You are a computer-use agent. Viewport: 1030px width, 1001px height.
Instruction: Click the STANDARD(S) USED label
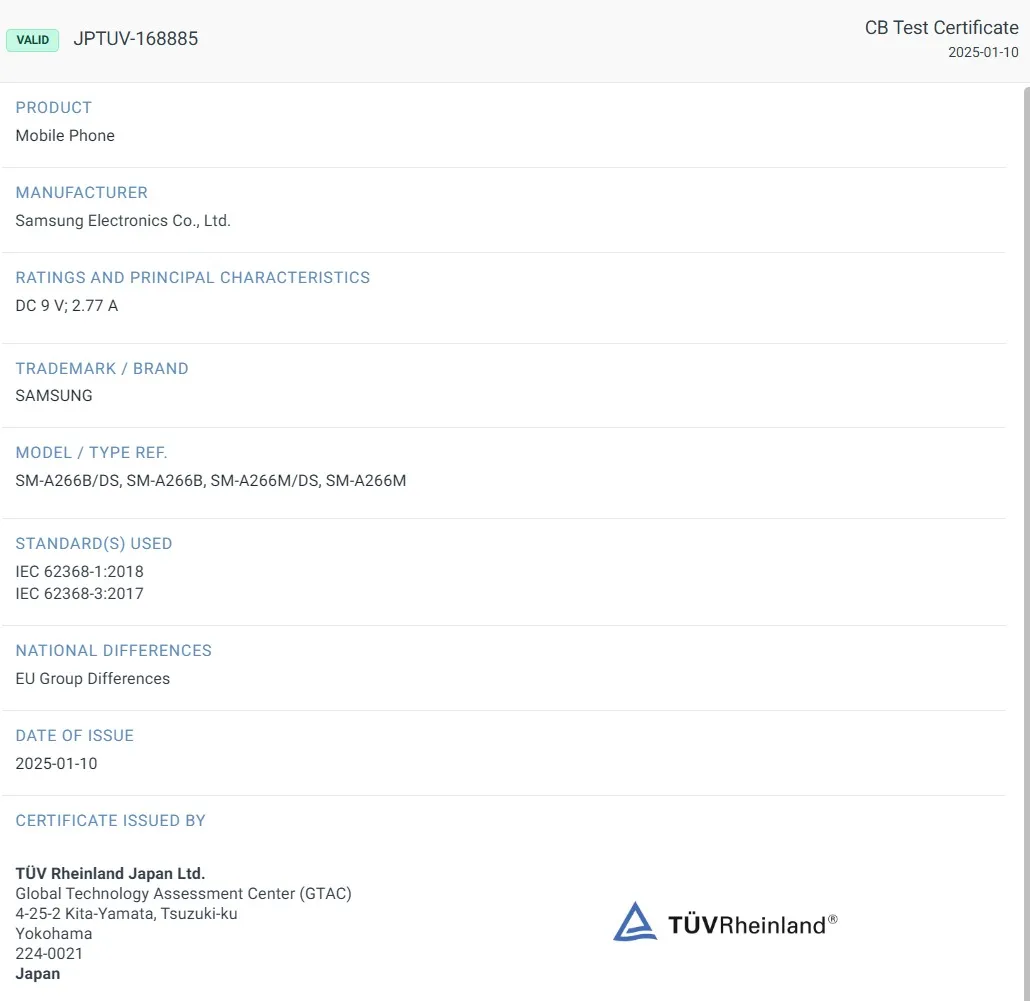tap(94, 544)
